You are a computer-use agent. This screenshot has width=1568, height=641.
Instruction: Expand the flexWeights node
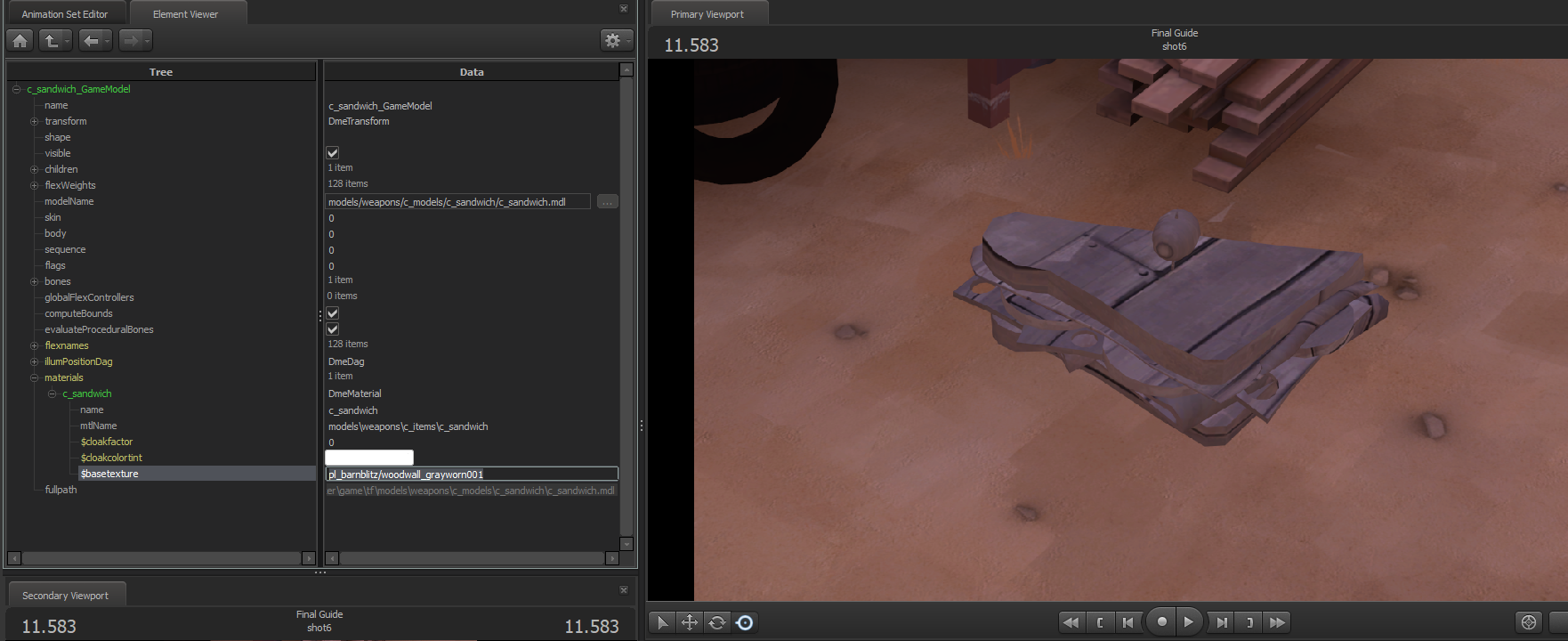[35, 185]
